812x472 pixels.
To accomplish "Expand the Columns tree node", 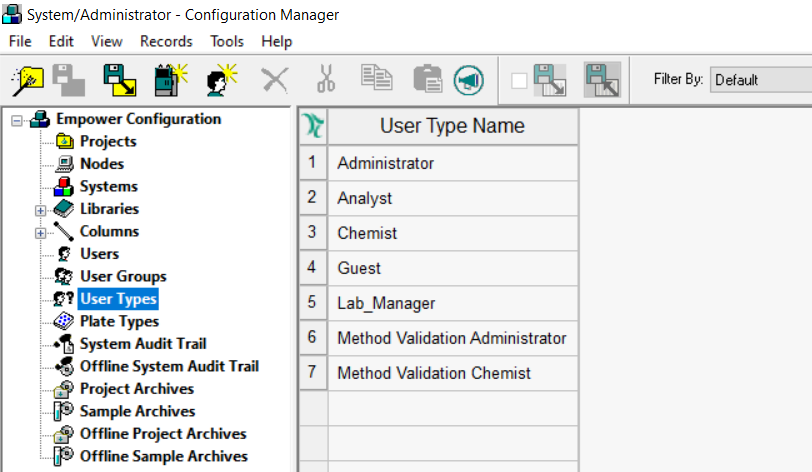I will pos(40,233).
